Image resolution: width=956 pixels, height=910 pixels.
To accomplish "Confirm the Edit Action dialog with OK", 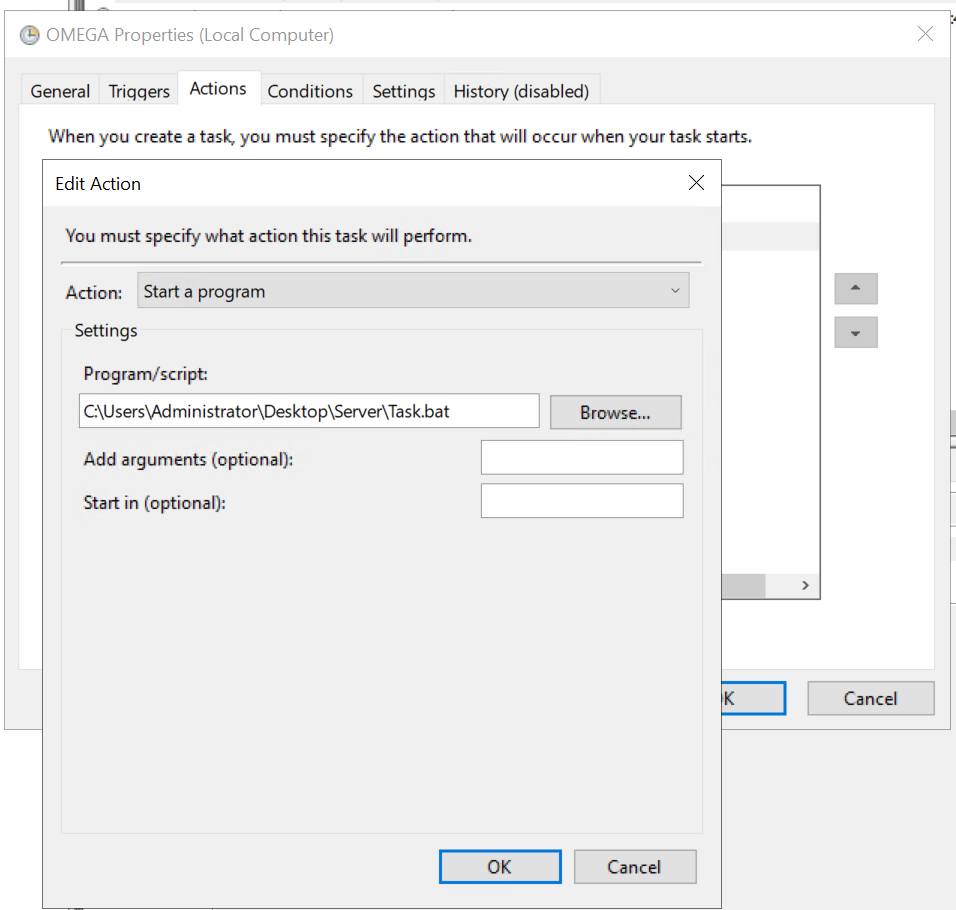I will click(499, 867).
